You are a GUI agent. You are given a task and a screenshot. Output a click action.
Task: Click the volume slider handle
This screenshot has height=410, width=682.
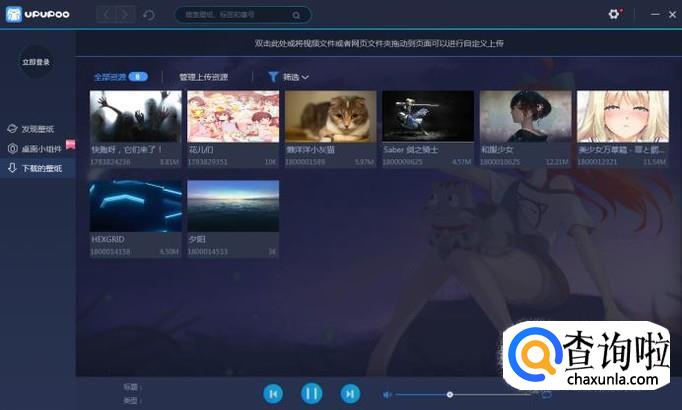click(x=450, y=395)
